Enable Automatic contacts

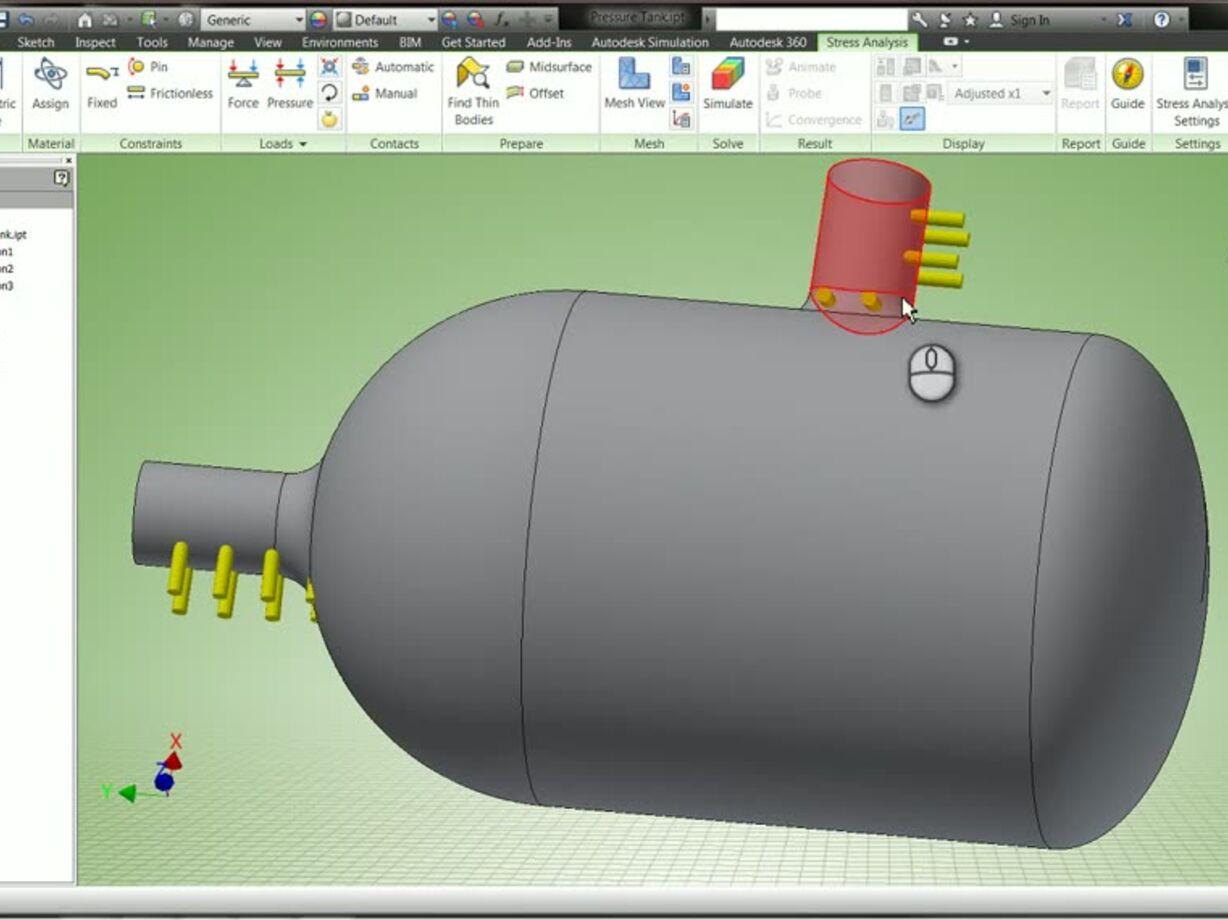(x=394, y=67)
